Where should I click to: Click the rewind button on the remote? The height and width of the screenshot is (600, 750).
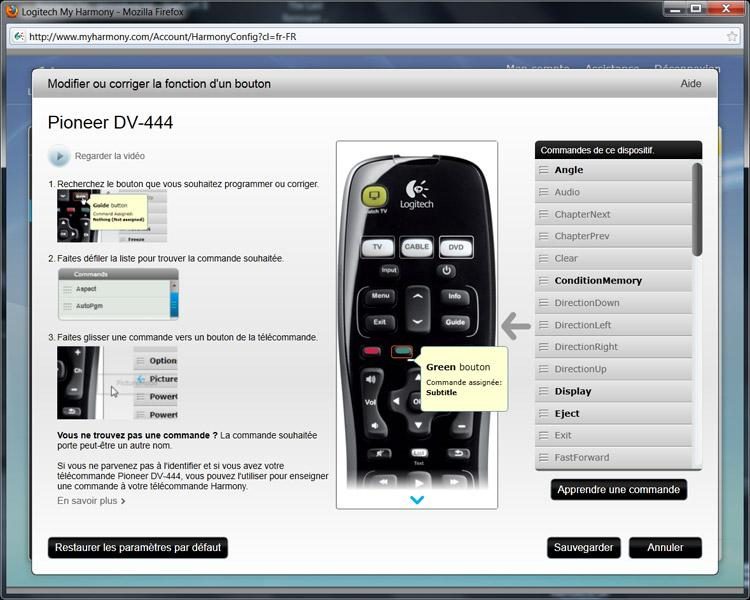[x=383, y=481]
